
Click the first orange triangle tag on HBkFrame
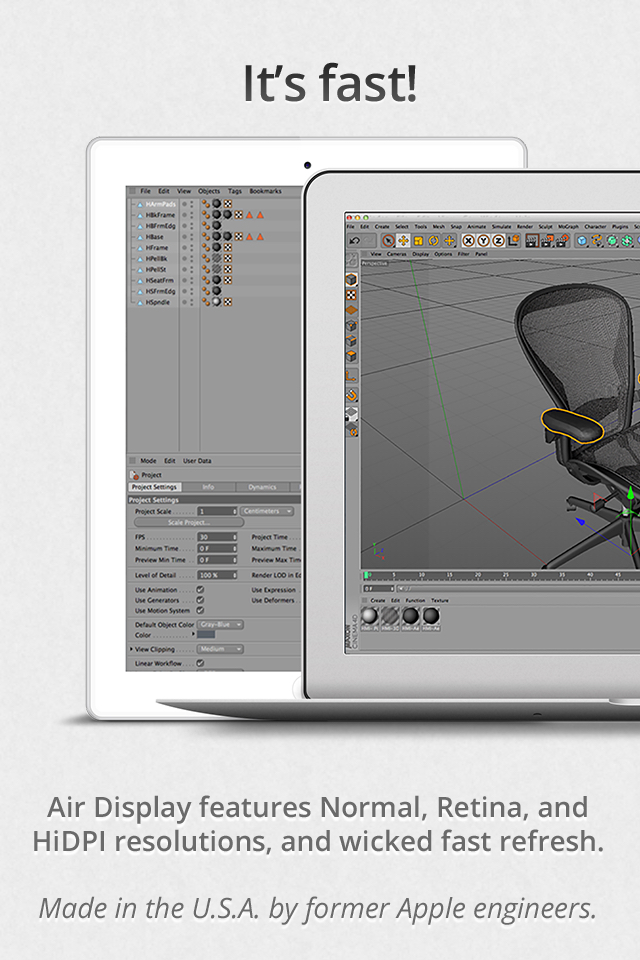click(249, 216)
